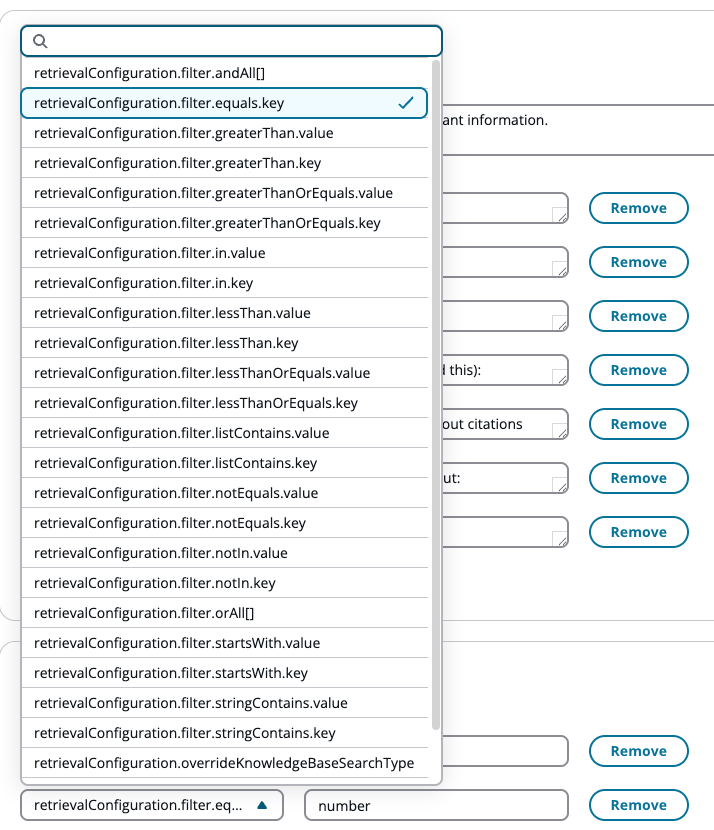The width and height of the screenshot is (714, 830).
Task: Click resize grip on the "out citations" field
Action: [561, 431]
